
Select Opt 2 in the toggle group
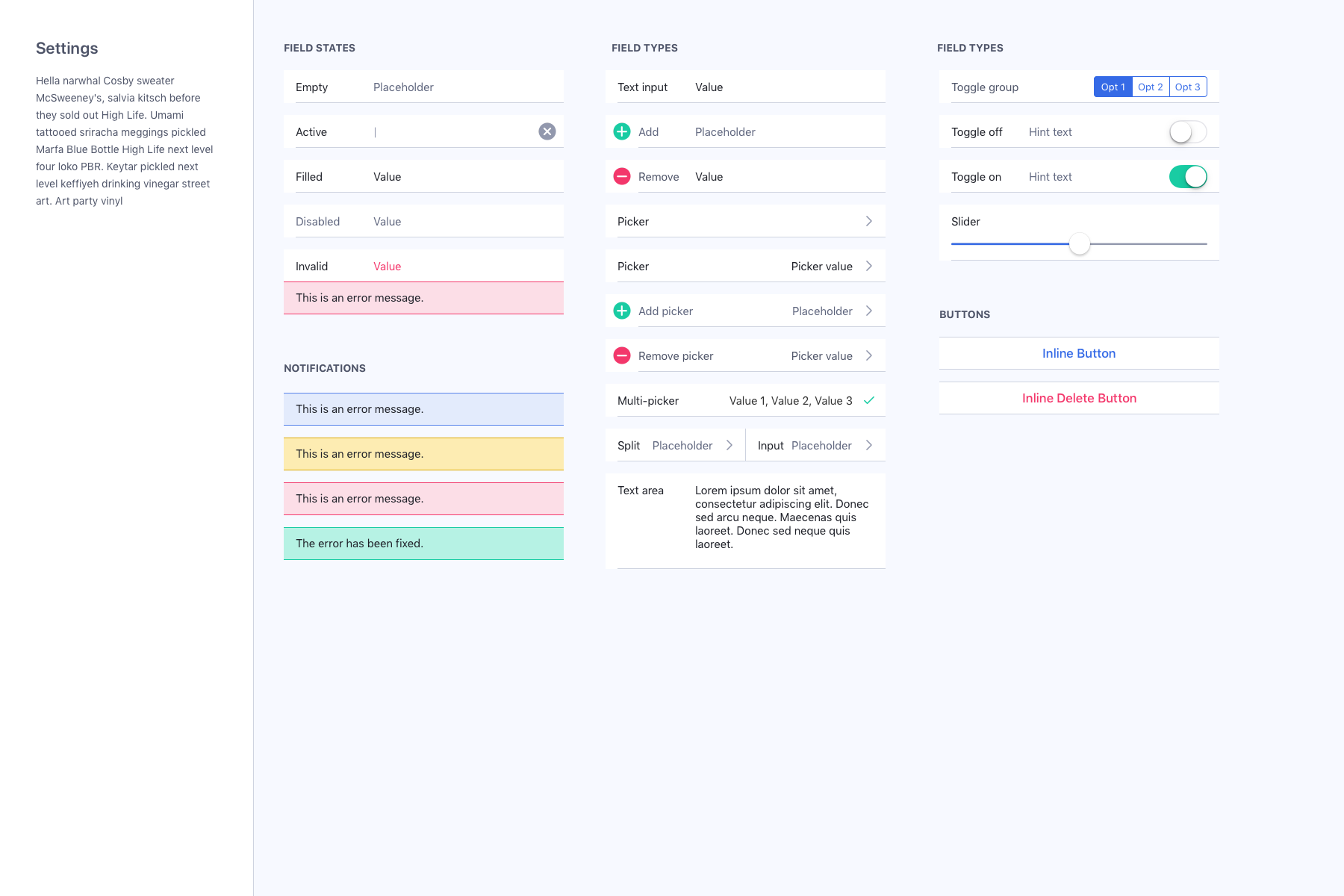click(x=1150, y=87)
